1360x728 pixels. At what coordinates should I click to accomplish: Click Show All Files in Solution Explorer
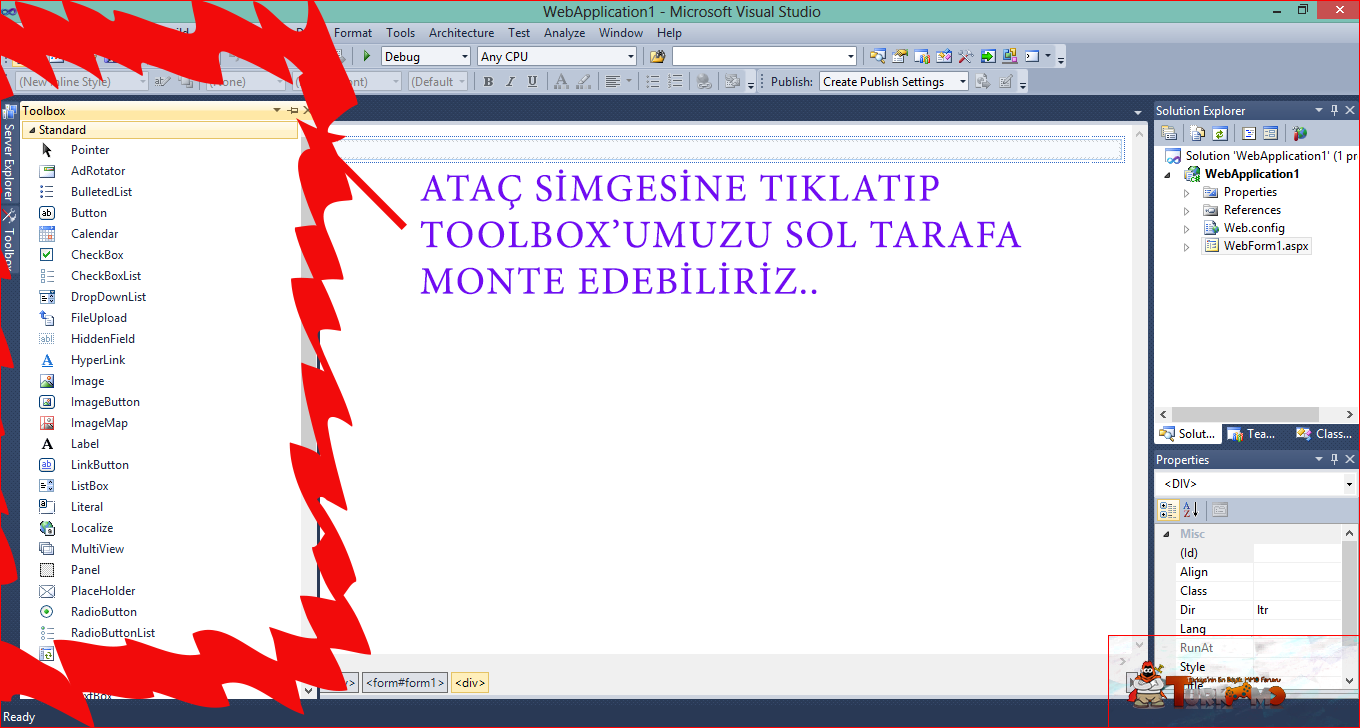pos(1198,133)
